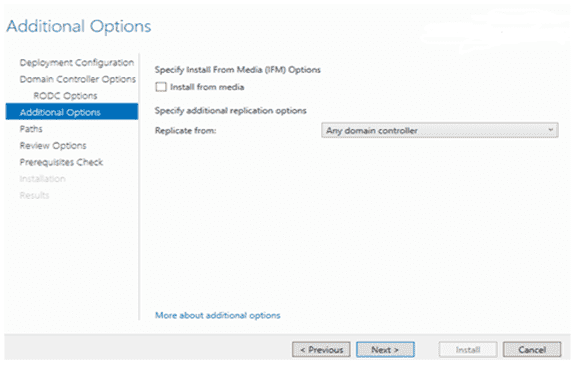Click the Cancel button
This screenshot has height=367, width=583.
pos(532,350)
